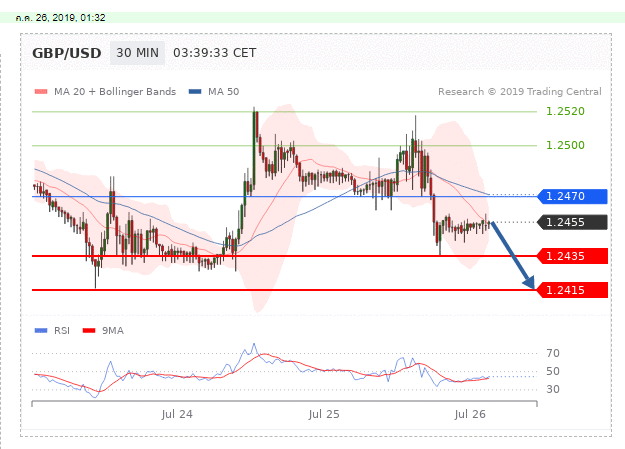Screen dimensions: 625x449
Task: Click the 9MA legend label
Action: pos(113,331)
